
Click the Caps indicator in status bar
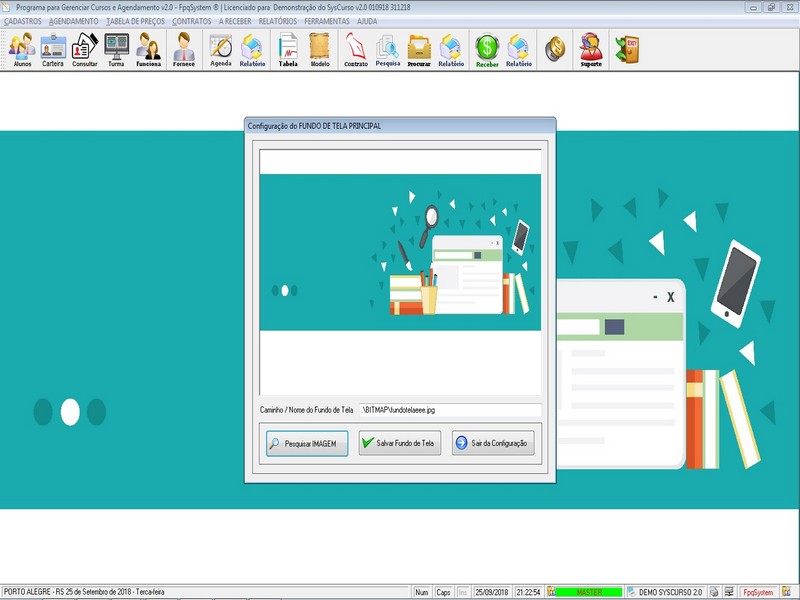click(x=443, y=592)
